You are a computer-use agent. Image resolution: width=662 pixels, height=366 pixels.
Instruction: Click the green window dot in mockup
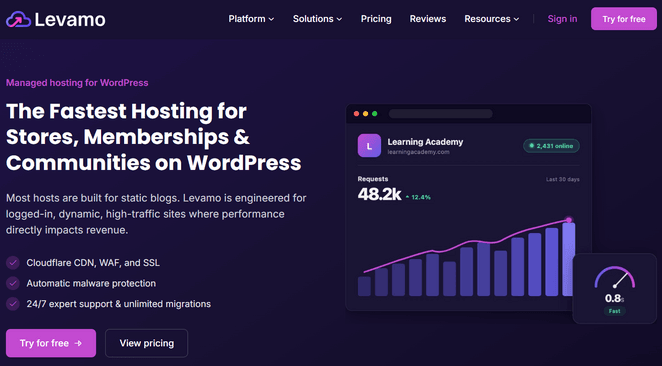click(x=374, y=114)
